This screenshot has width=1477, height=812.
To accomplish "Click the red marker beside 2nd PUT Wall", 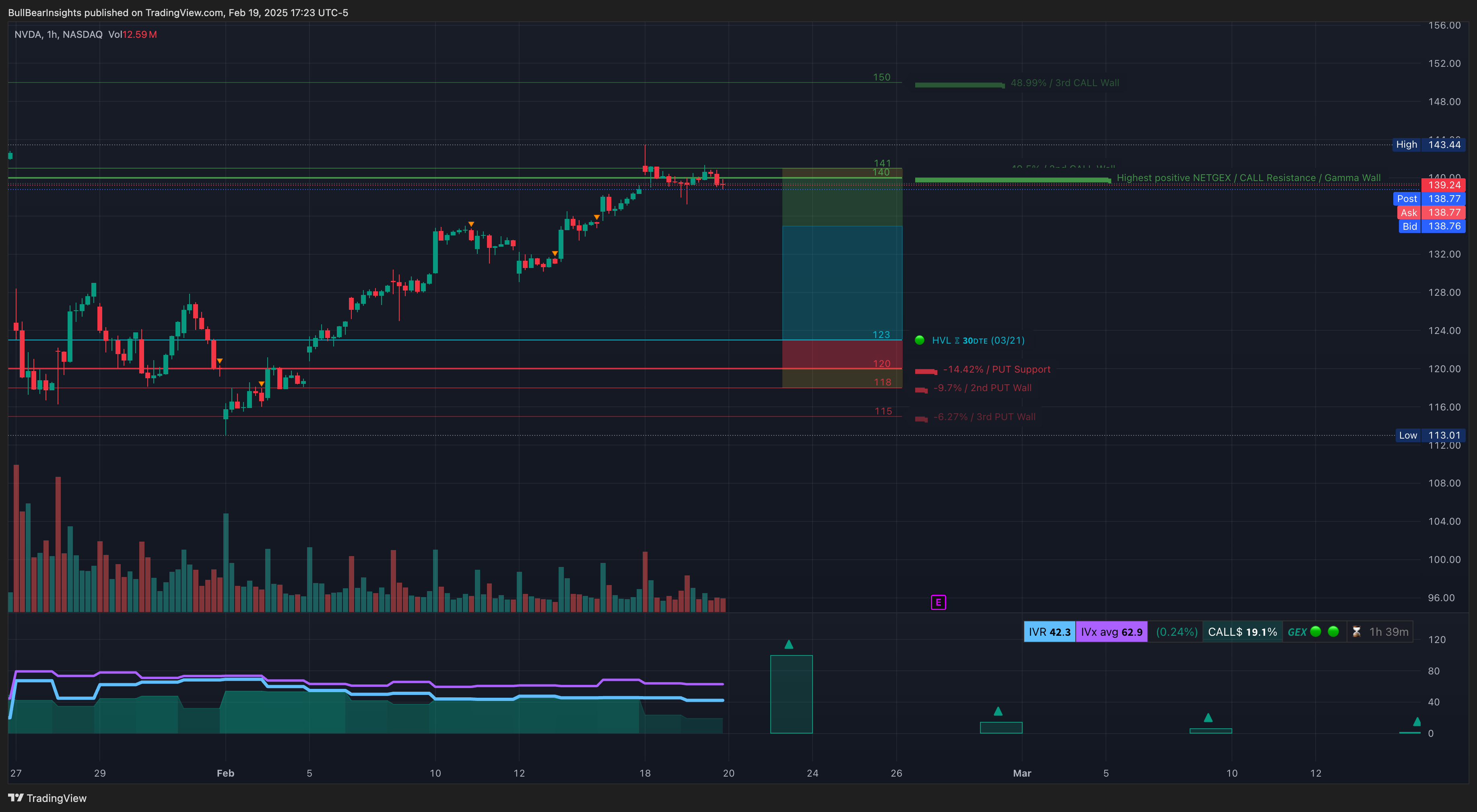I will coord(921,390).
